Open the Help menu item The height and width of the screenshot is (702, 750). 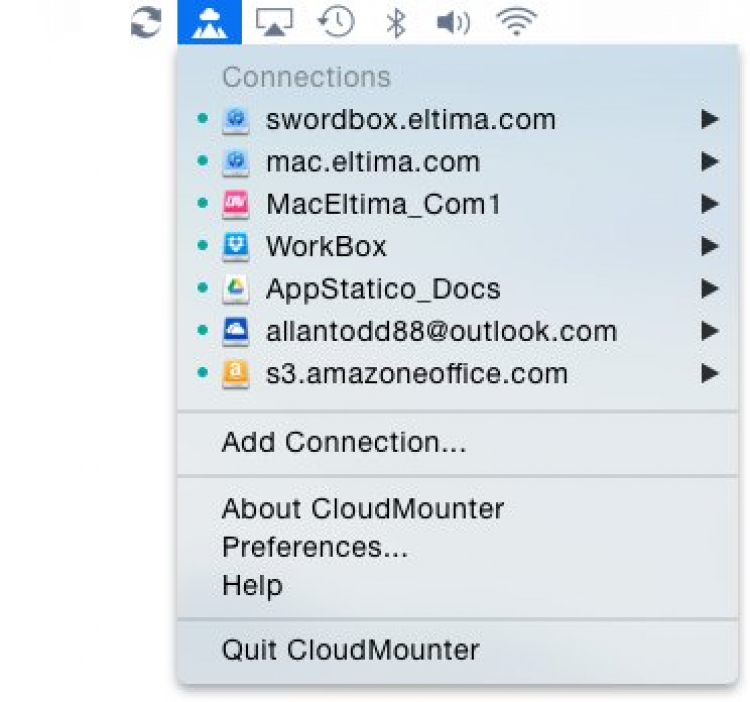tap(458, 585)
